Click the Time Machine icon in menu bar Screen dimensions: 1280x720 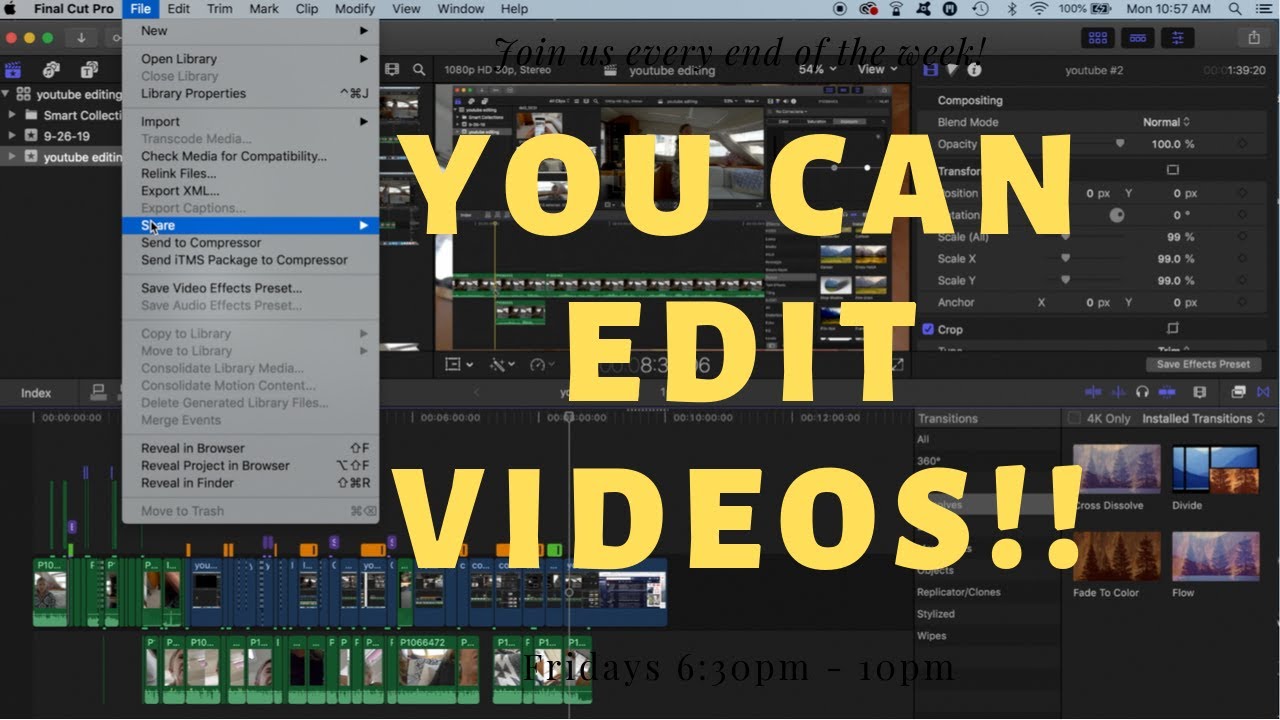[x=981, y=9]
